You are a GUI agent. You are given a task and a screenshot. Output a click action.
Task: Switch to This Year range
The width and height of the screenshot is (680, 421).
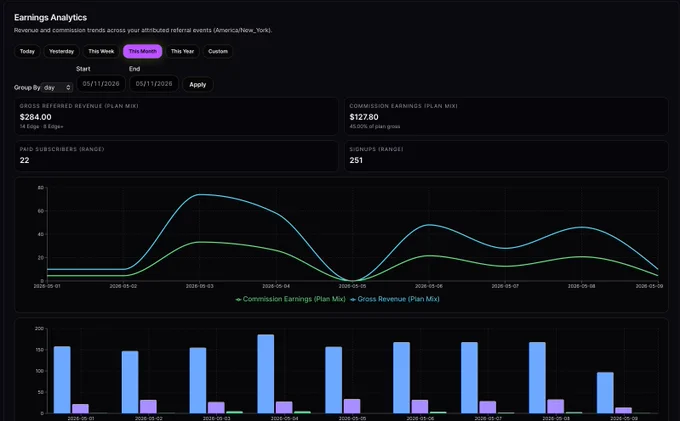tap(182, 51)
